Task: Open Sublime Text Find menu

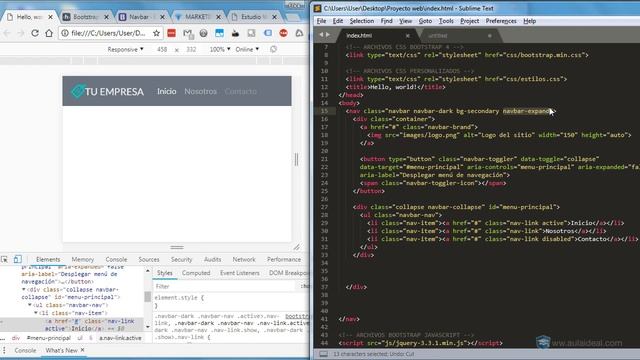Action: click(387, 21)
